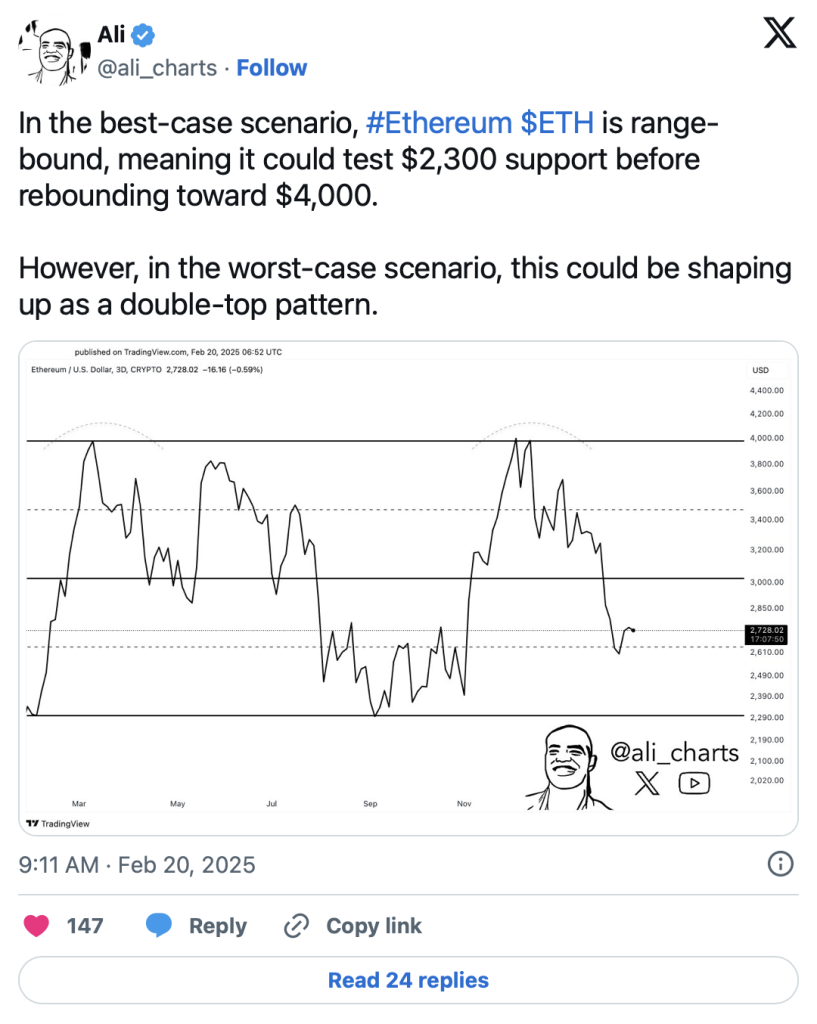Click the Copy link label
Image resolution: width=817 pixels, height=1024 pixels.
(x=374, y=926)
